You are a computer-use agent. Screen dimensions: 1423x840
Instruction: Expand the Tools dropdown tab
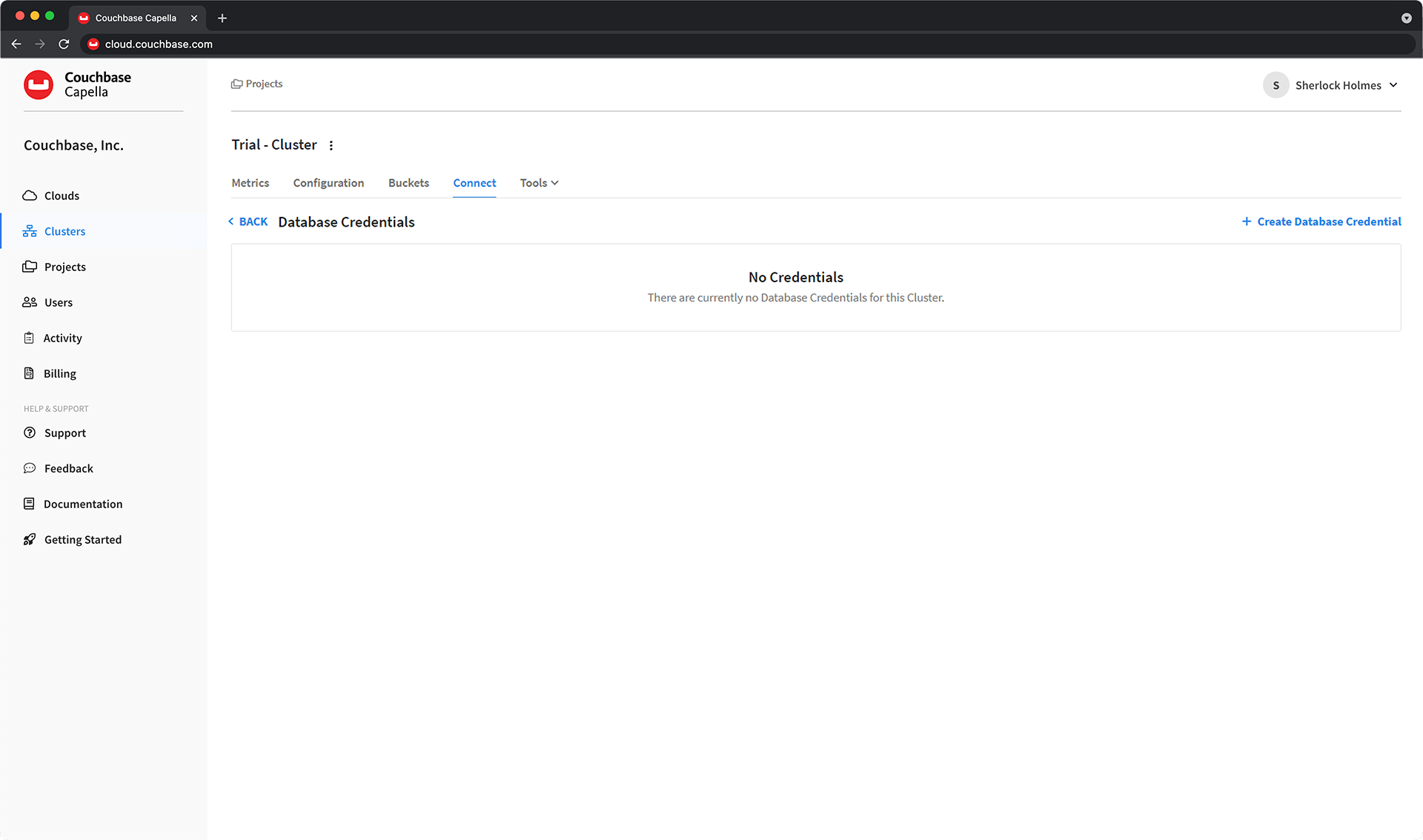click(539, 183)
